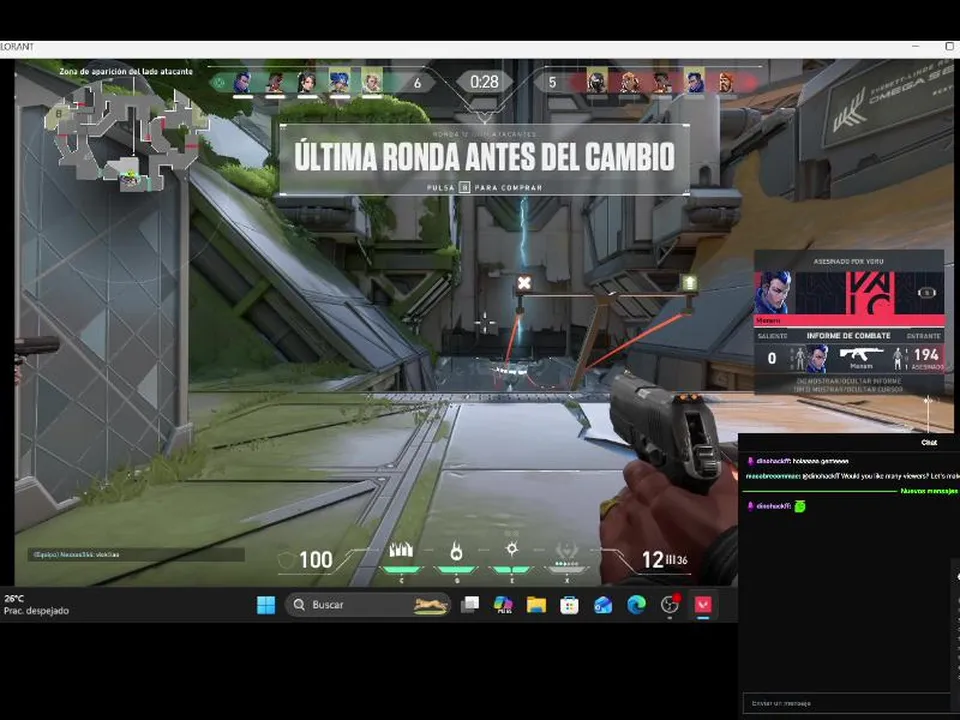Click the fourth ally portrait with blue hair
960x720 pixels.
(x=340, y=82)
